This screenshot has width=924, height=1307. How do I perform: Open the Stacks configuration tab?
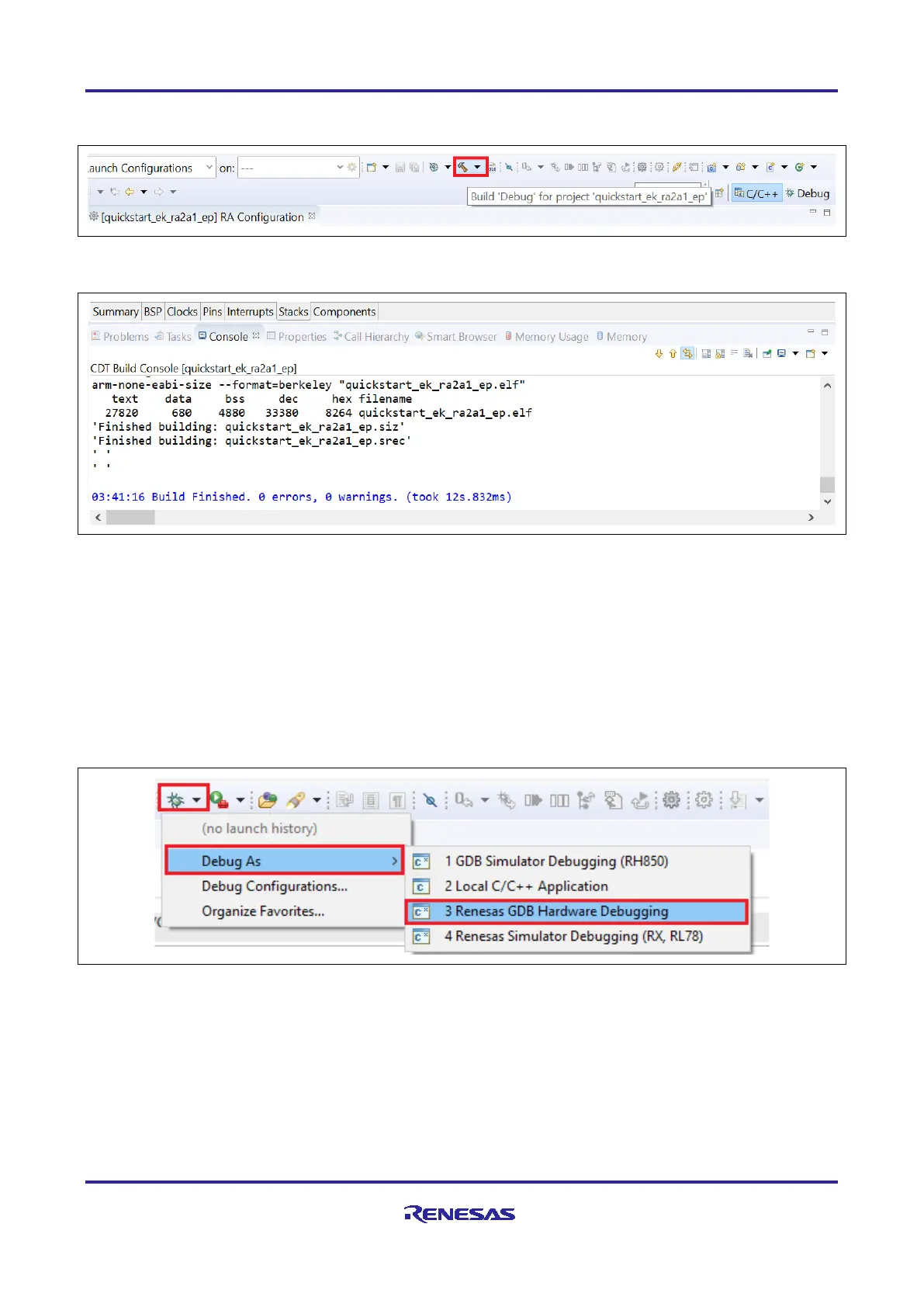click(293, 311)
